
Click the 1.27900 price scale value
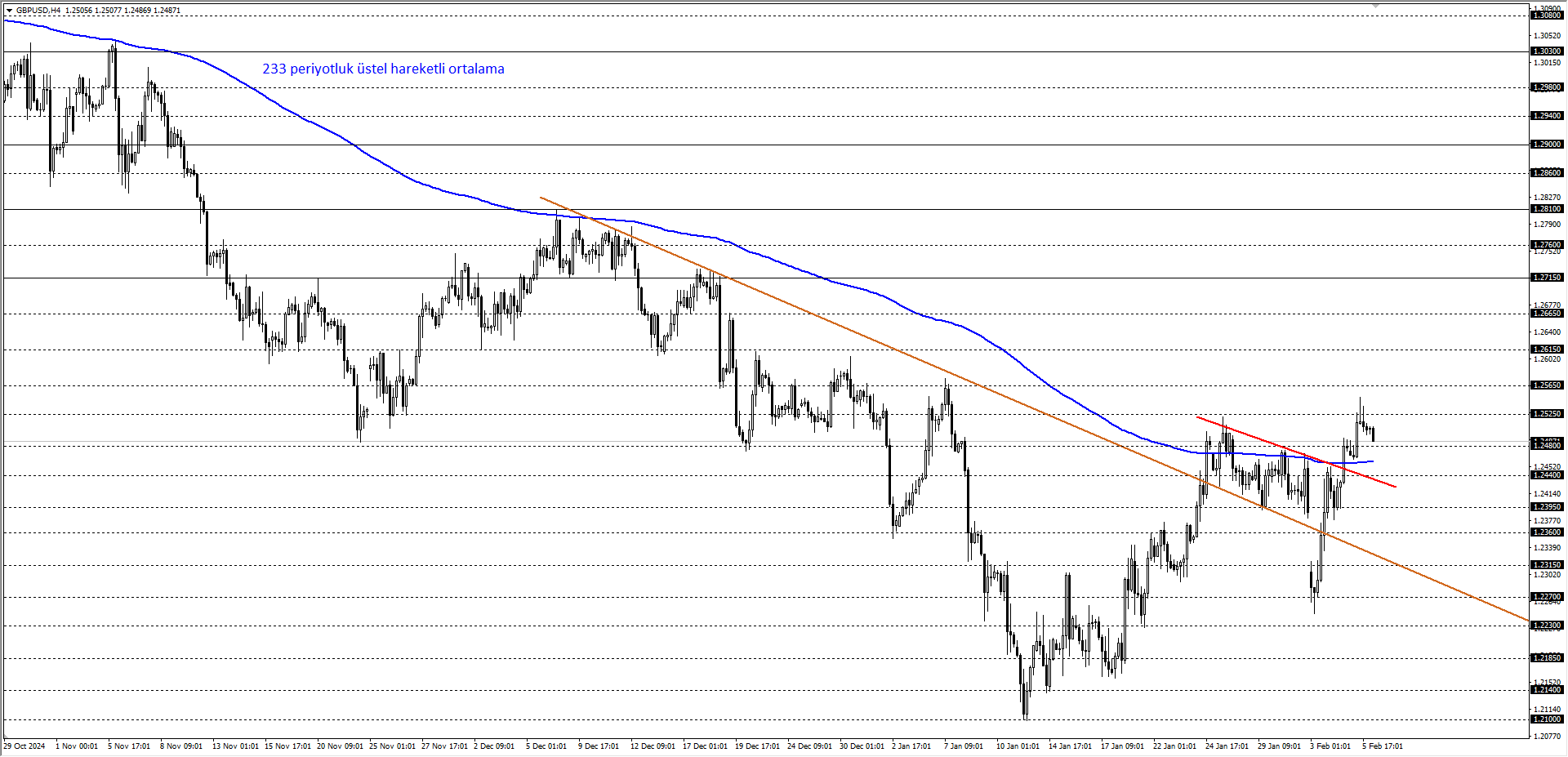1548,225
